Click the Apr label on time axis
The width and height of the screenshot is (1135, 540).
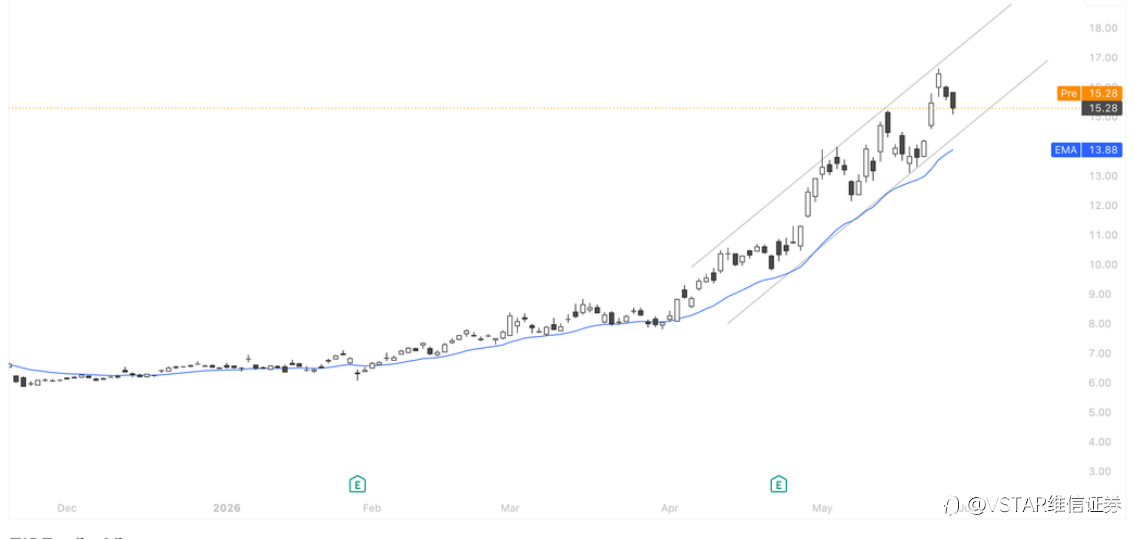click(x=670, y=508)
